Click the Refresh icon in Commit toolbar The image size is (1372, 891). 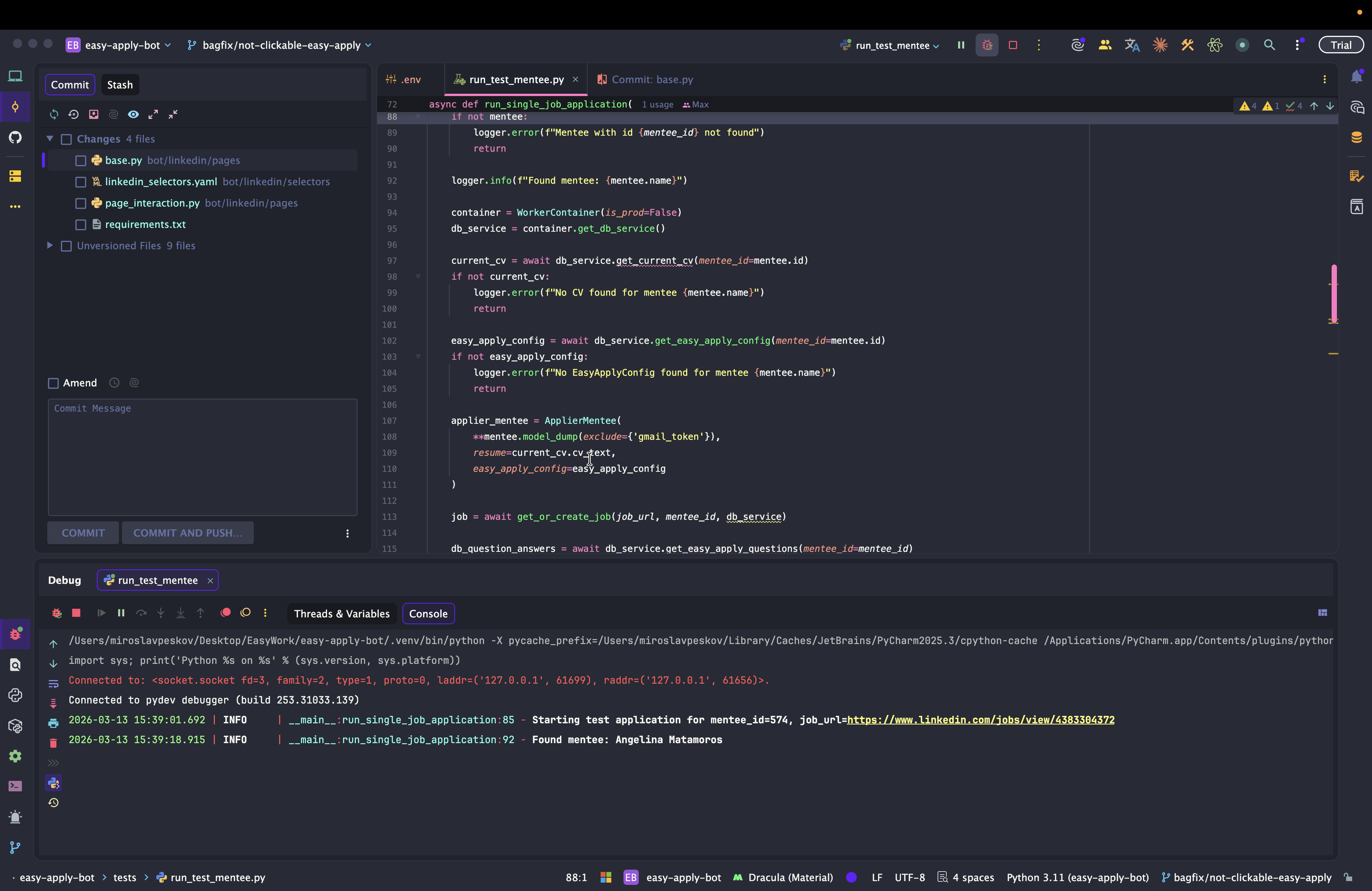pyautogui.click(x=54, y=114)
